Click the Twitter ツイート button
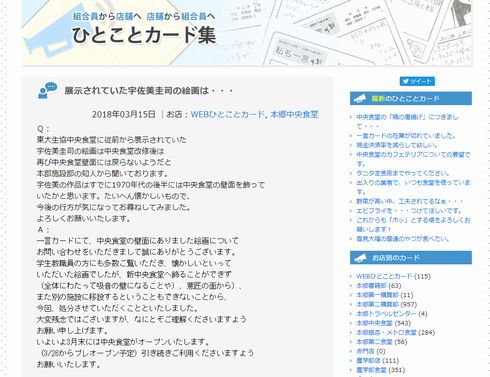 417,81
